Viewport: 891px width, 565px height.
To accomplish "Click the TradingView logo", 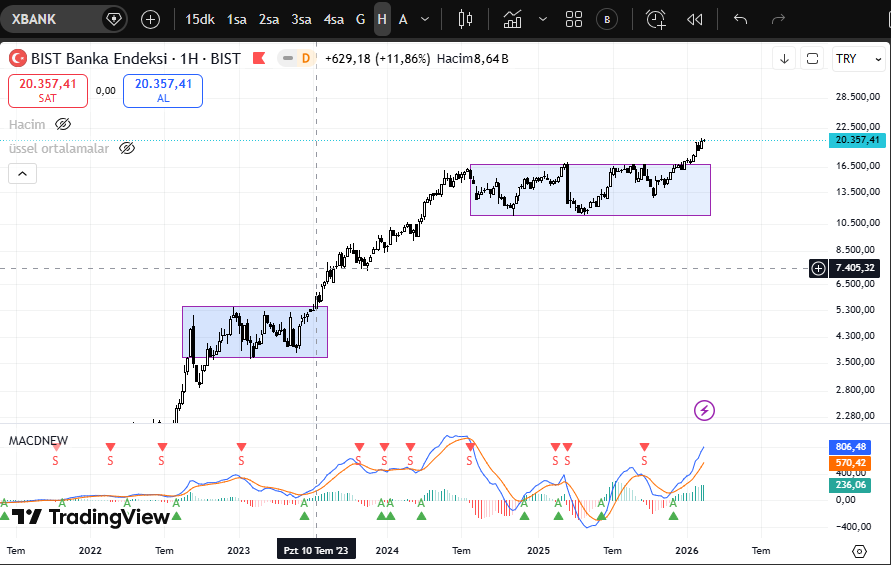I will tap(90, 517).
